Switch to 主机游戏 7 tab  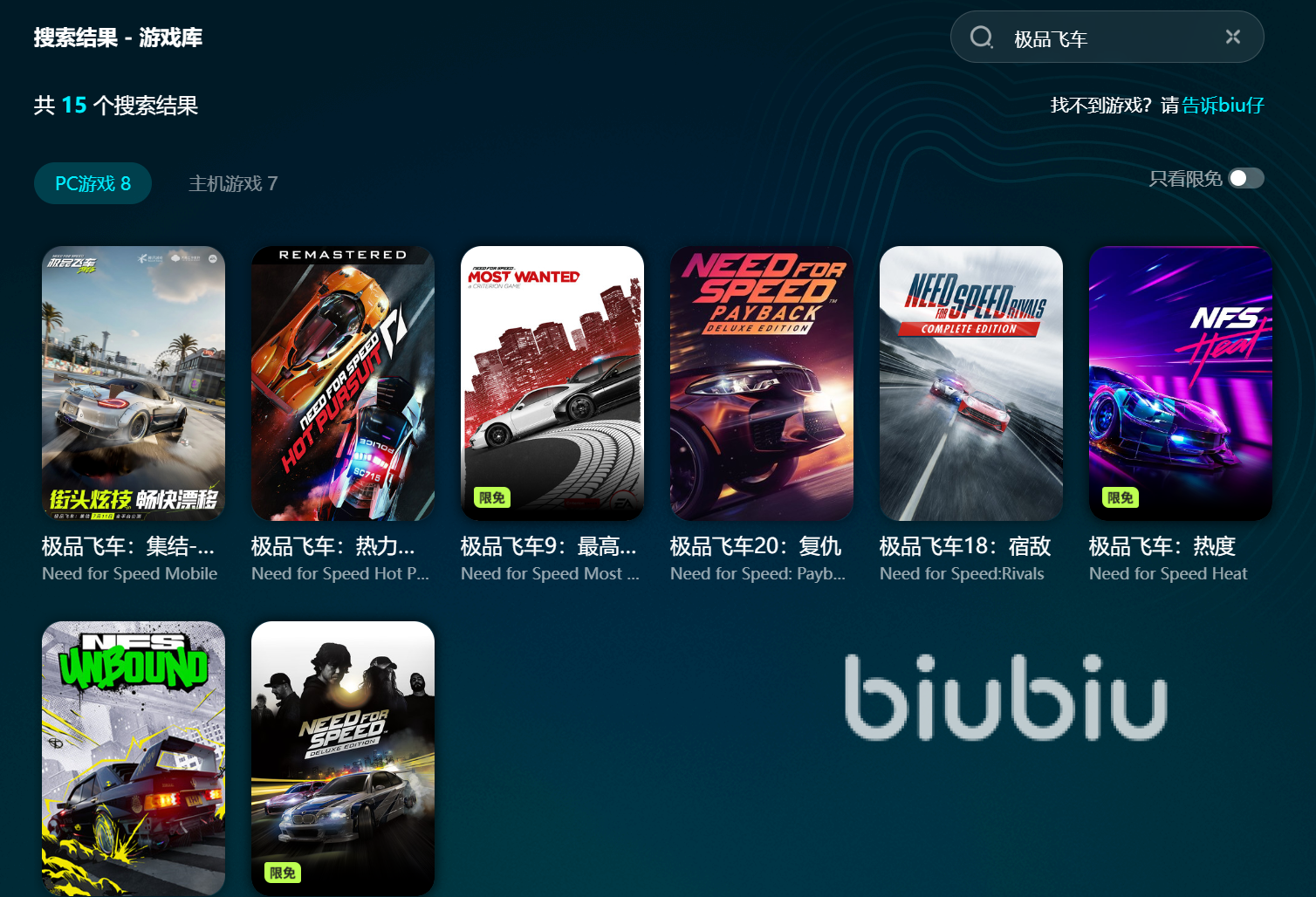coord(233,183)
